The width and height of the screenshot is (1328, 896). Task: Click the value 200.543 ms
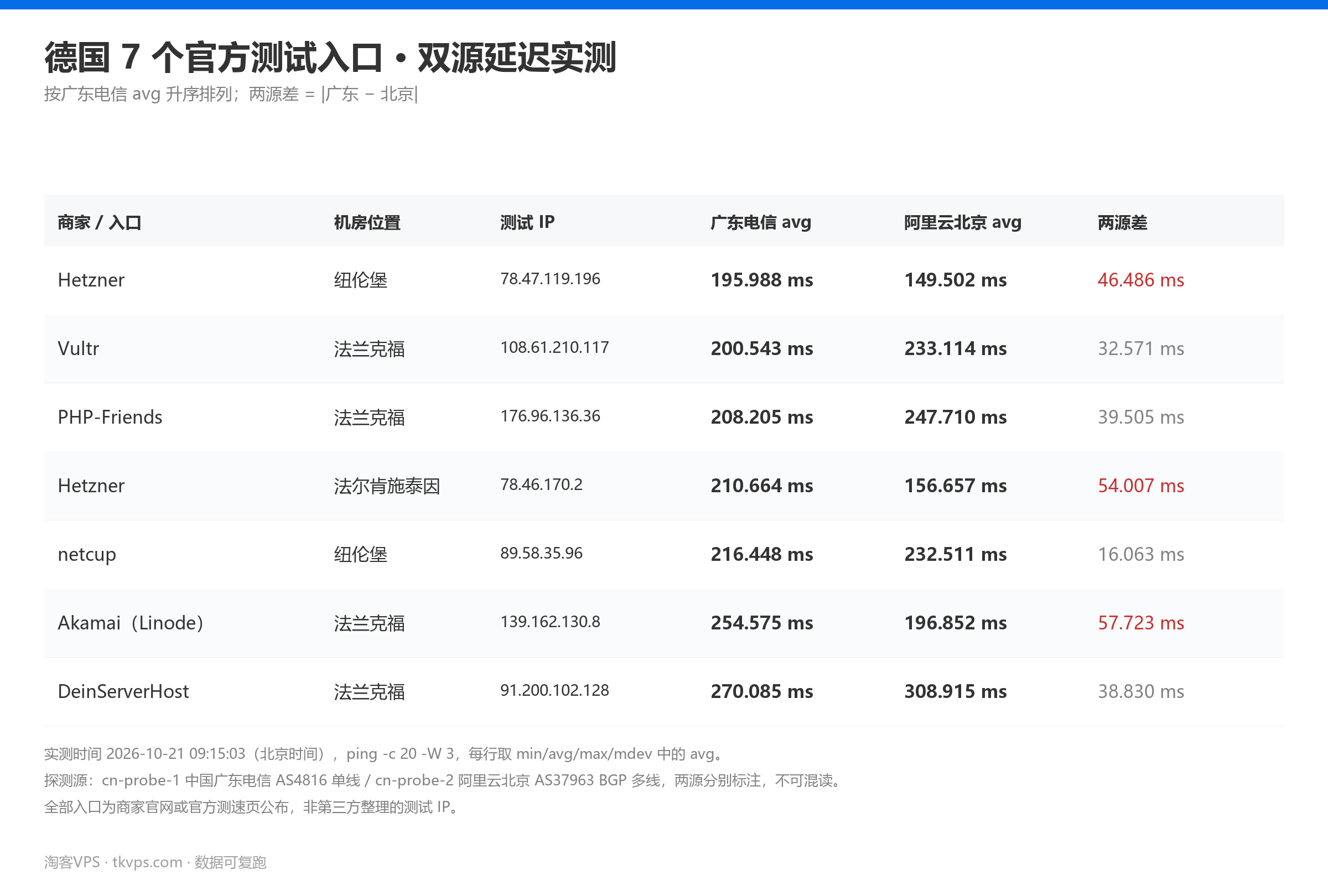coord(762,349)
